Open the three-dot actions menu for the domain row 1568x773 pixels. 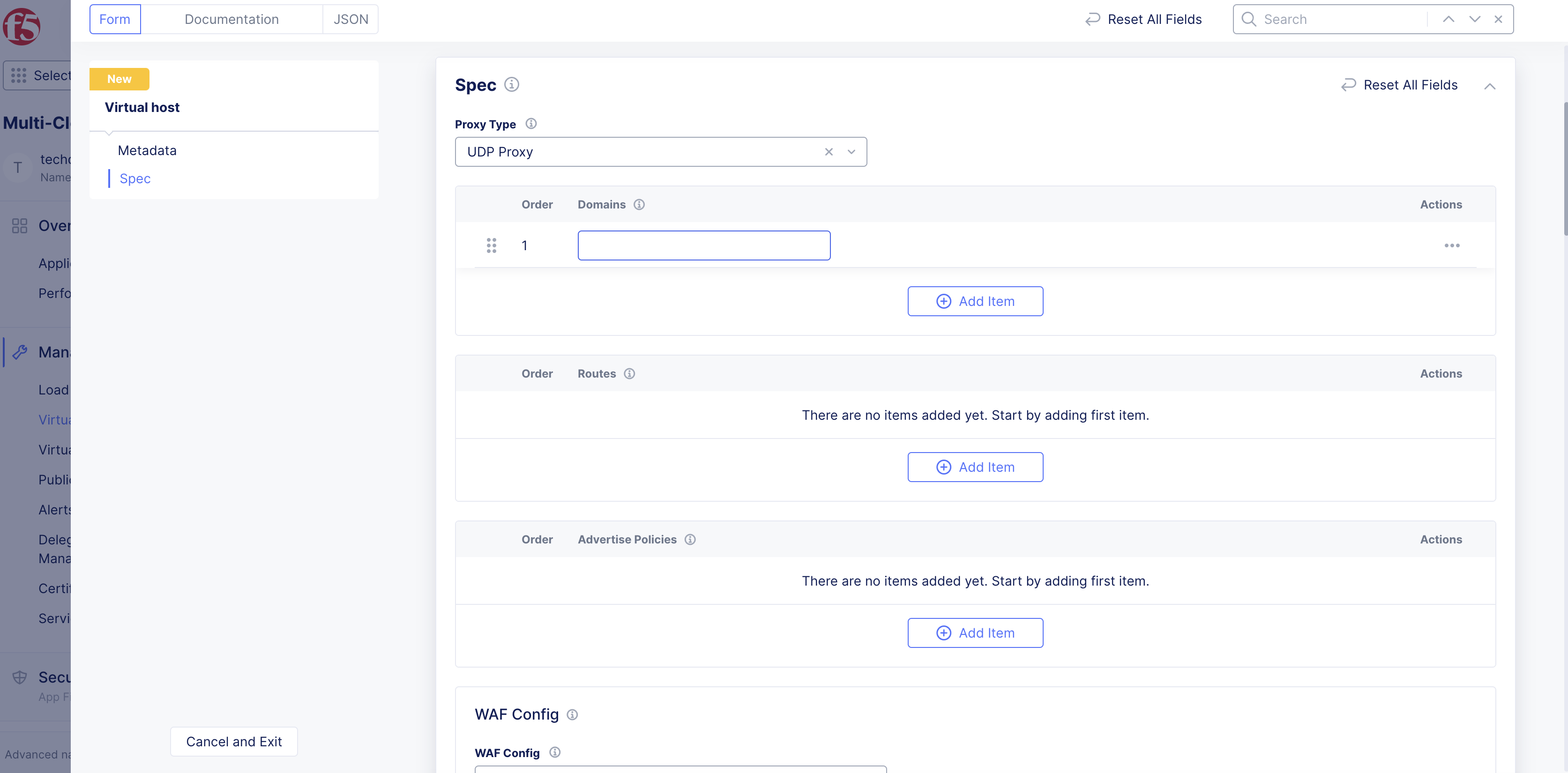(1451, 245)
